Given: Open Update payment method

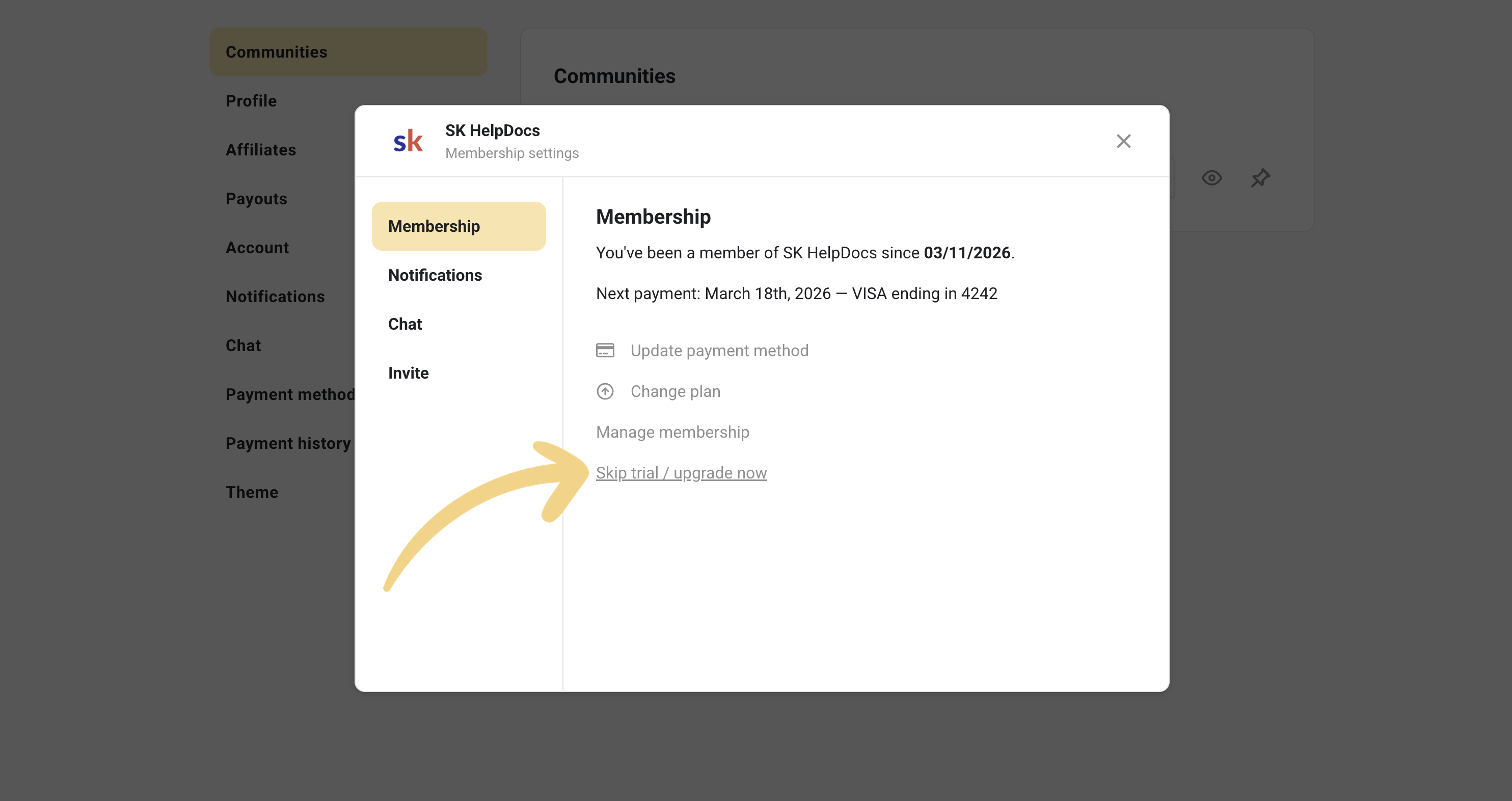Looking at the screenshot, I should 719,351.
